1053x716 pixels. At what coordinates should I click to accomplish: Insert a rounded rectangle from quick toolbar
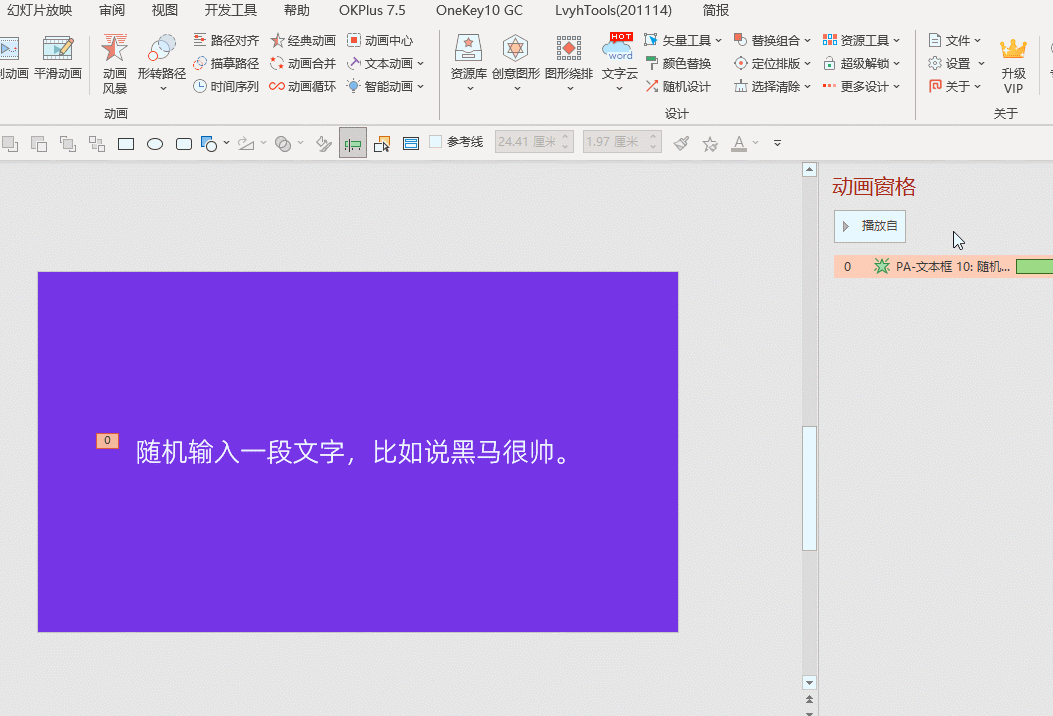[x=184, y=143]
